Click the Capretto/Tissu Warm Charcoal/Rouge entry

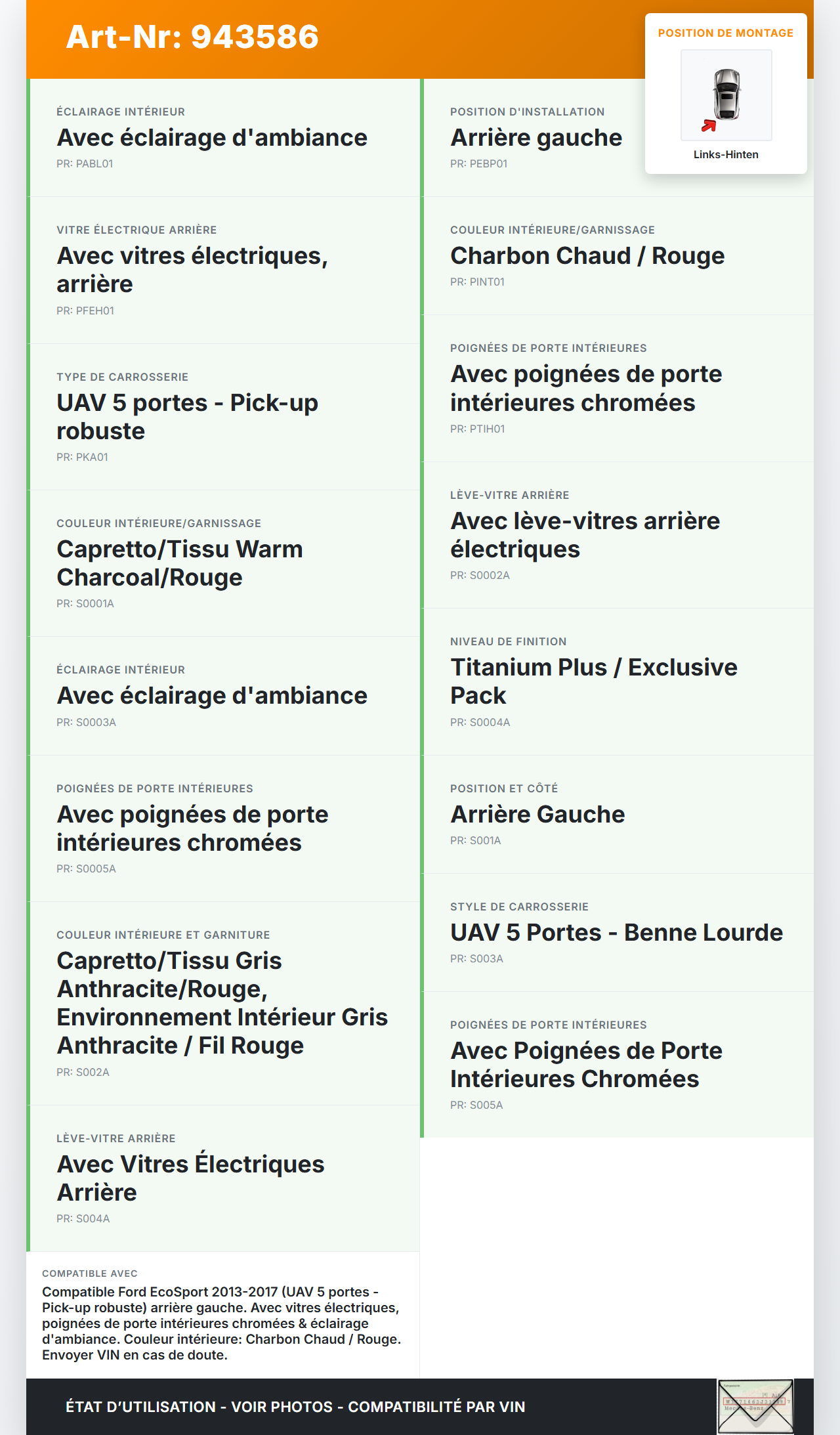179,563
